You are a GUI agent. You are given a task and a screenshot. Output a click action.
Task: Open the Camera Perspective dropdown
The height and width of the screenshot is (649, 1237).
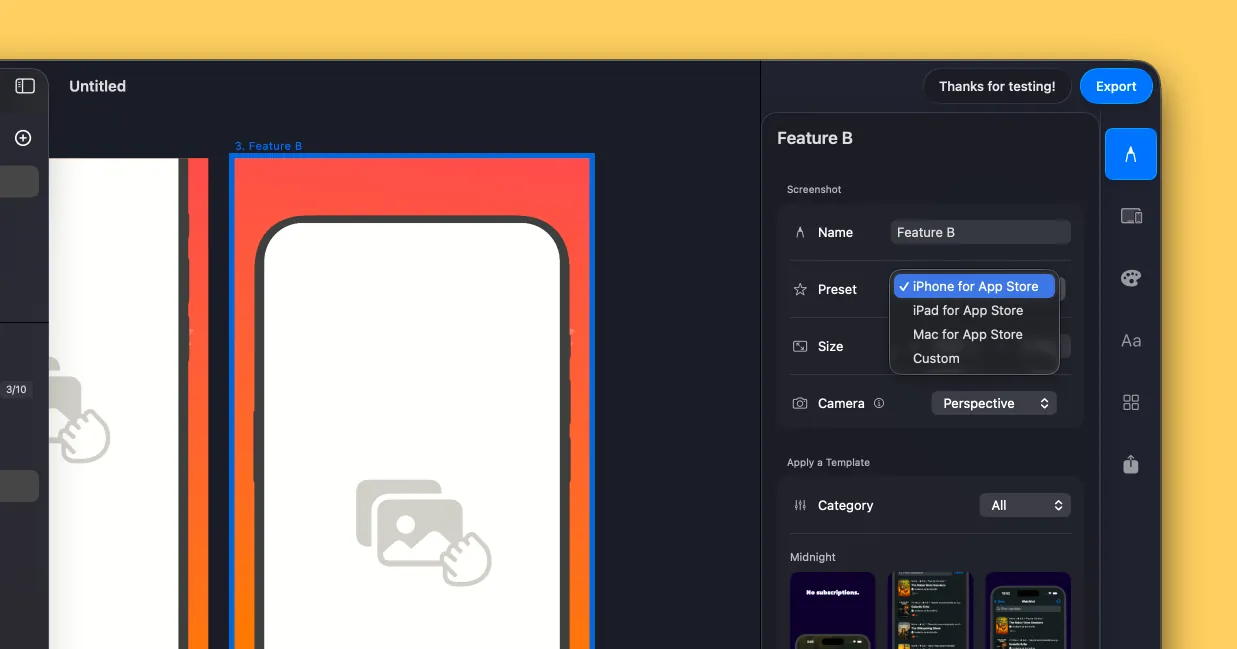pyautogui.click(x=994, y=403)
